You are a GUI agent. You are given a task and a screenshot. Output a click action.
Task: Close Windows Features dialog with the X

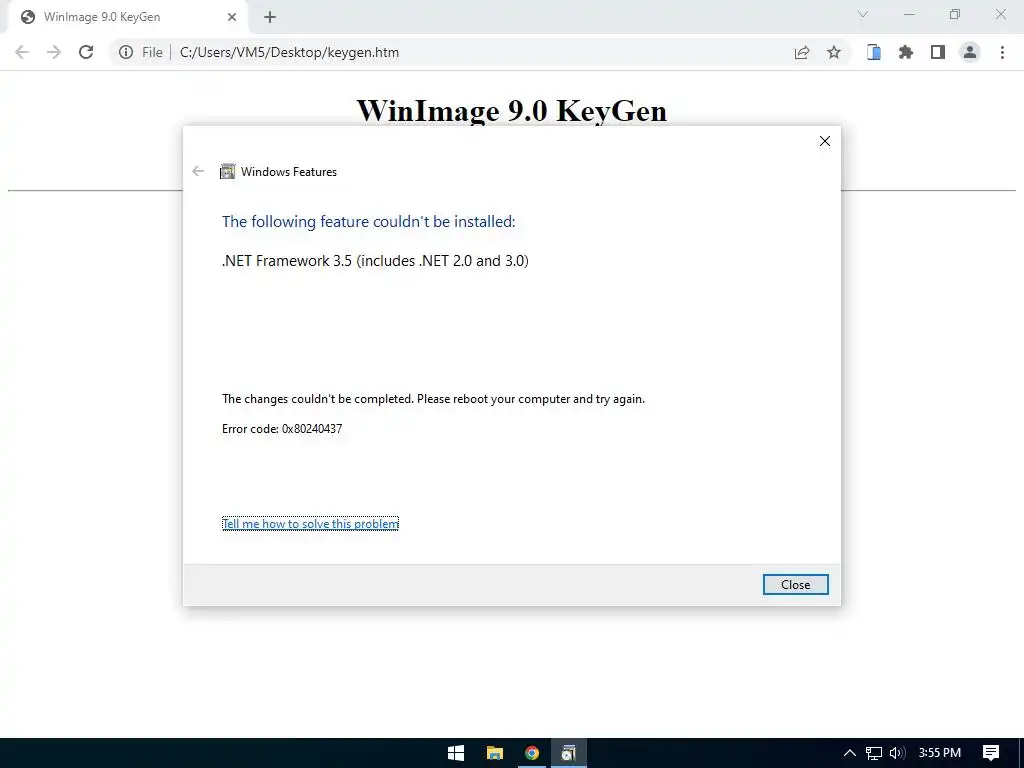click(x=825, y=141)
